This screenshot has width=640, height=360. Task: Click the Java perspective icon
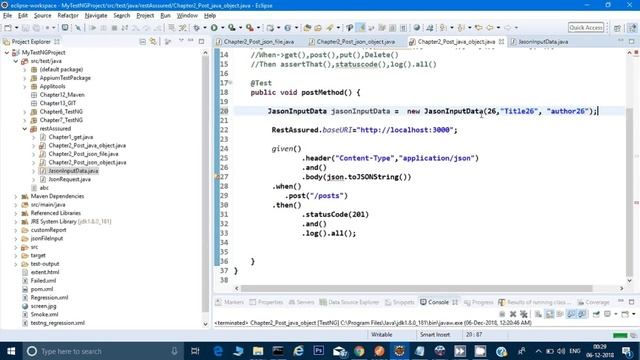click(x=632, y=28)
